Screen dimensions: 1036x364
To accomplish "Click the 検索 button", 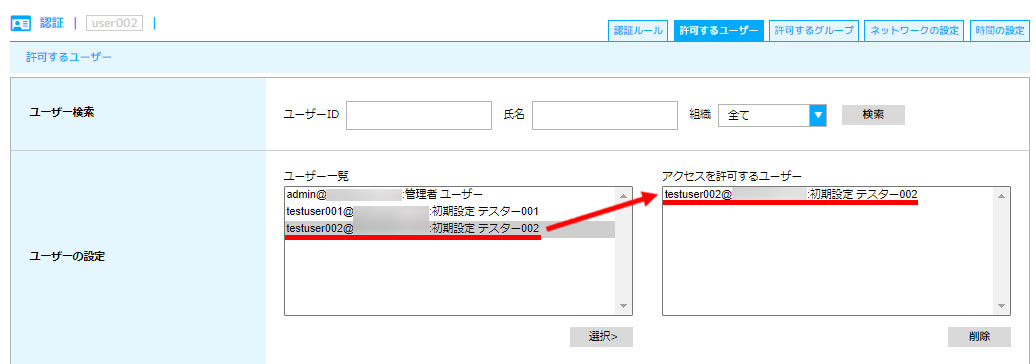I will (x=873, y=114).
